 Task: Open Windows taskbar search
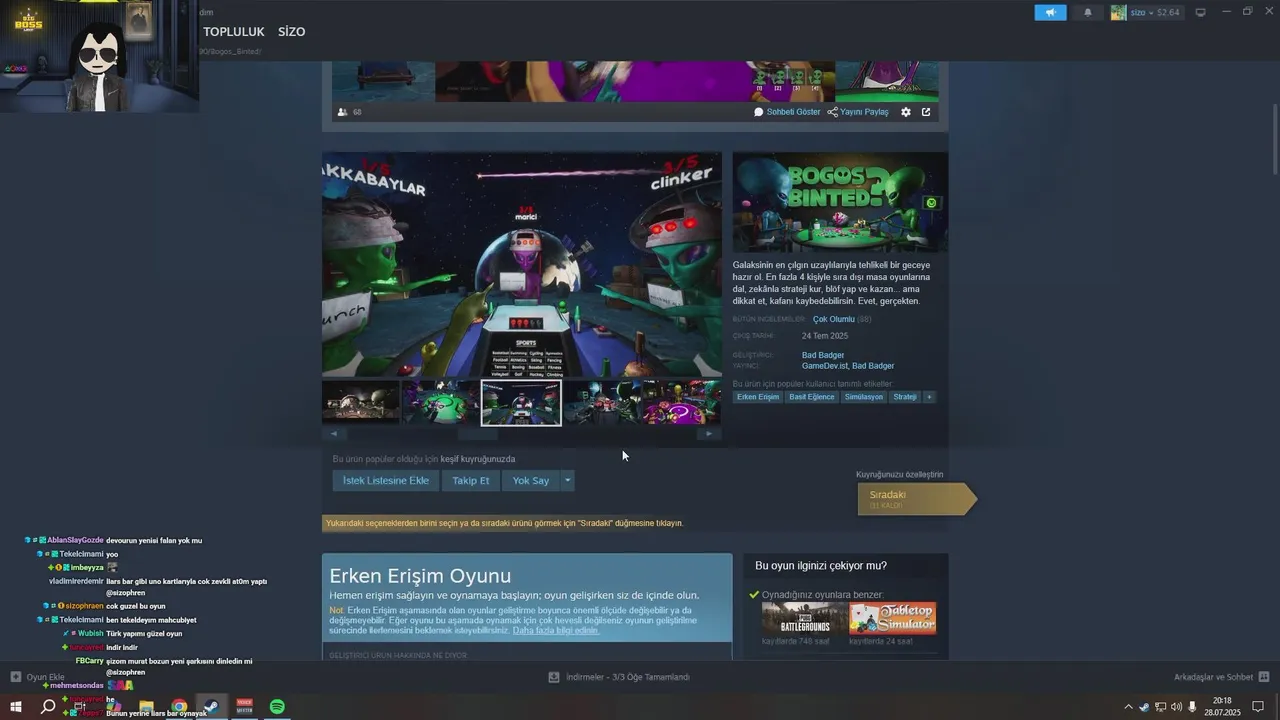tap(48, 707)
